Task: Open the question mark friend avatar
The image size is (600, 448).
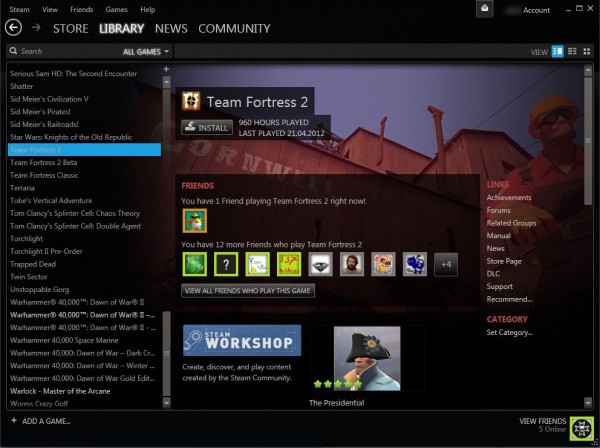Action: point(226,264)
